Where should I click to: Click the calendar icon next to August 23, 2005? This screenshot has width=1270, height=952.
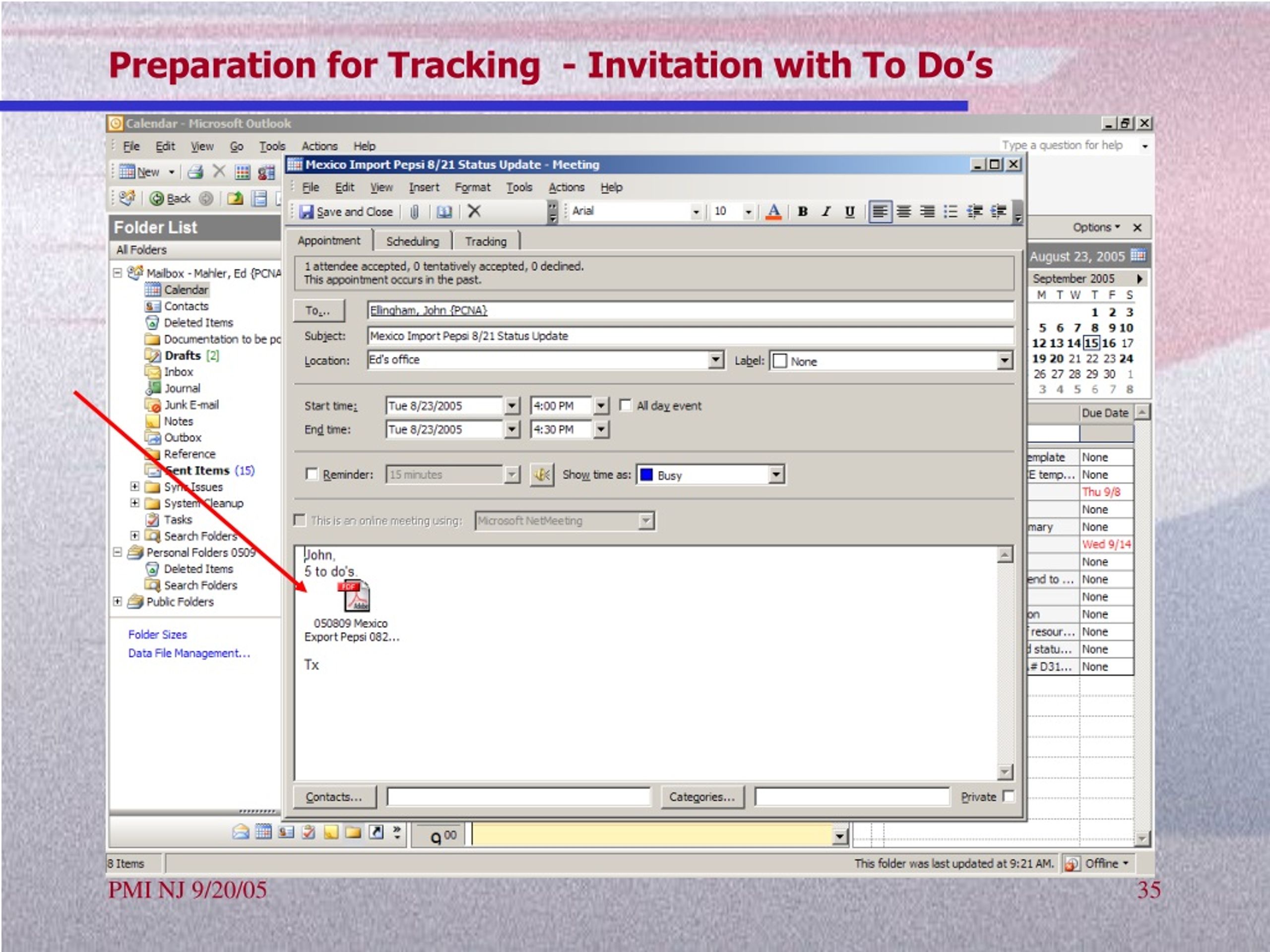(1138, 255)
